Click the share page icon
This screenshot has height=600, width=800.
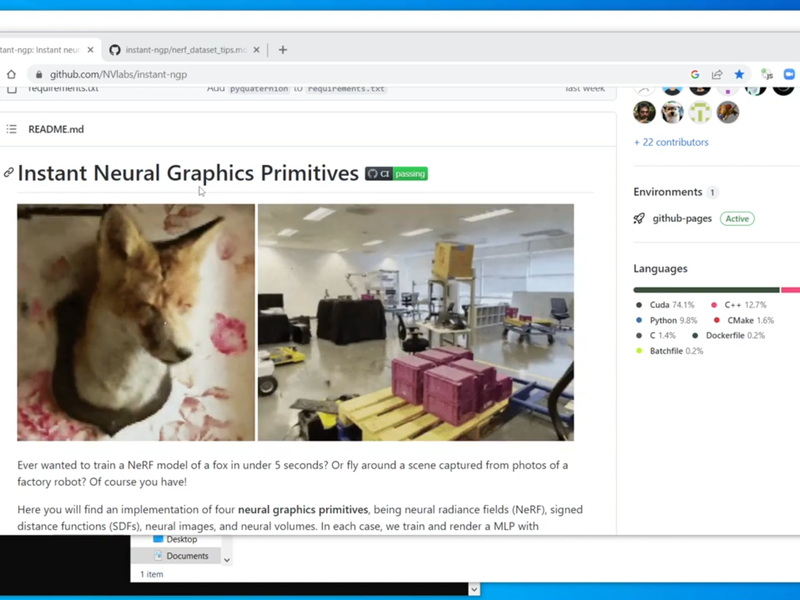coord(717,74)
